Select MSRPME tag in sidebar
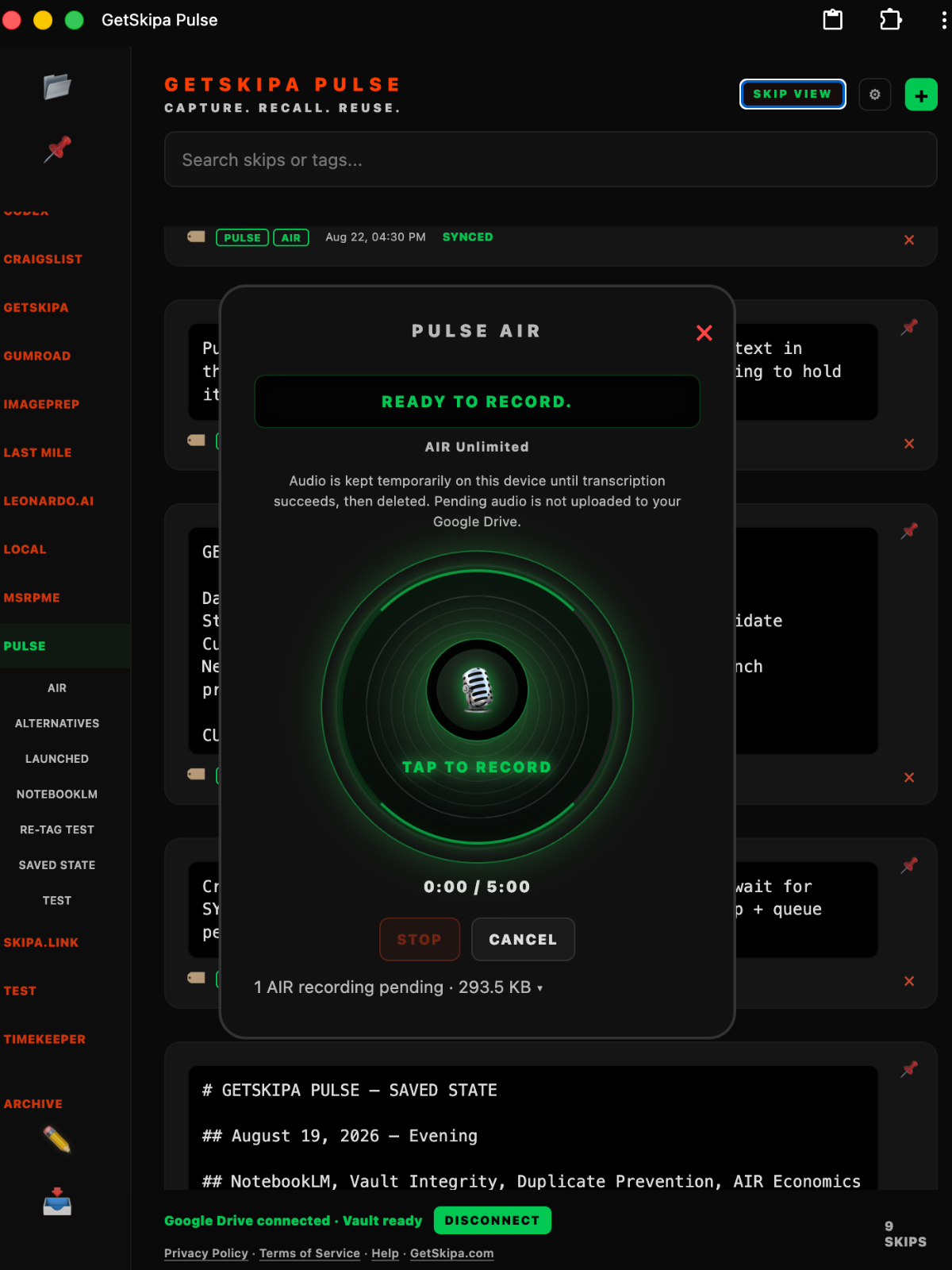 [x=32, y=598]
